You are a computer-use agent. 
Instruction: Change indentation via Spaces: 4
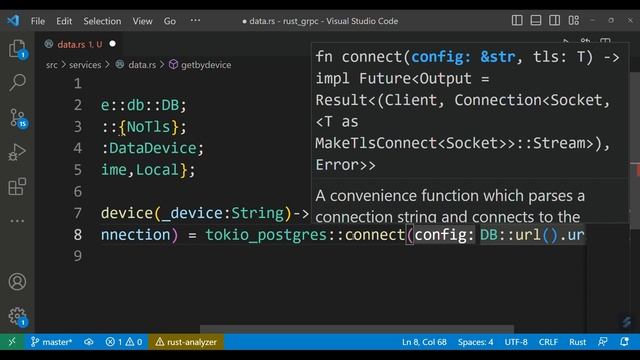475,342
